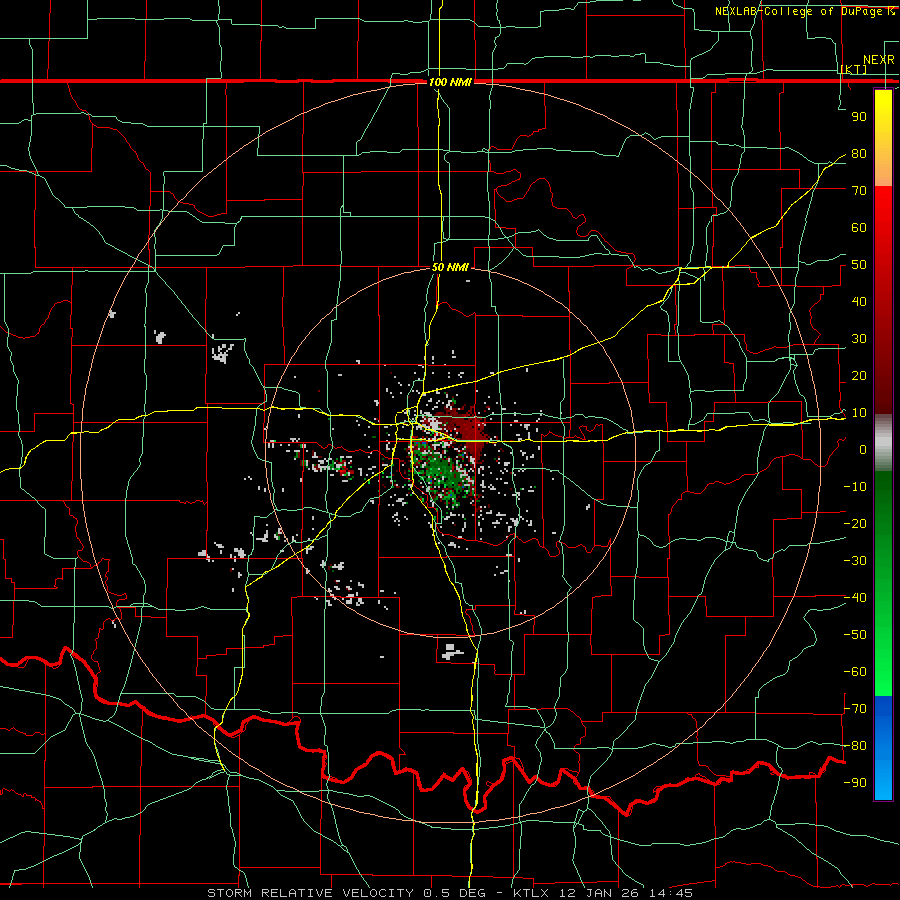Screen dimensions: 900x900
Task: Click the -10 scale value
Action: tap(855, 487)
